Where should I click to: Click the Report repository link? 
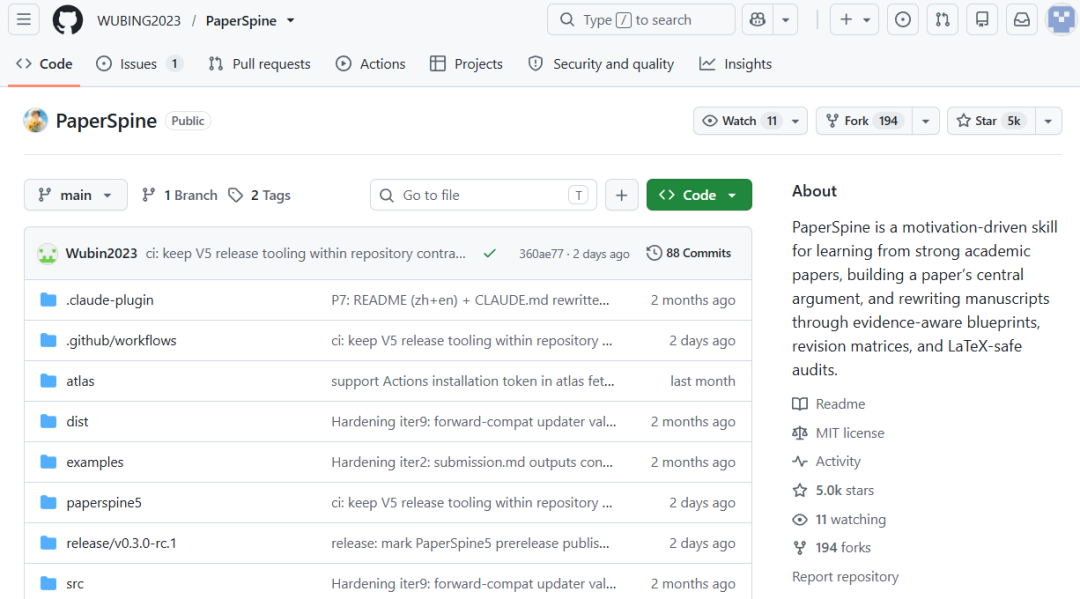point(845,577)
